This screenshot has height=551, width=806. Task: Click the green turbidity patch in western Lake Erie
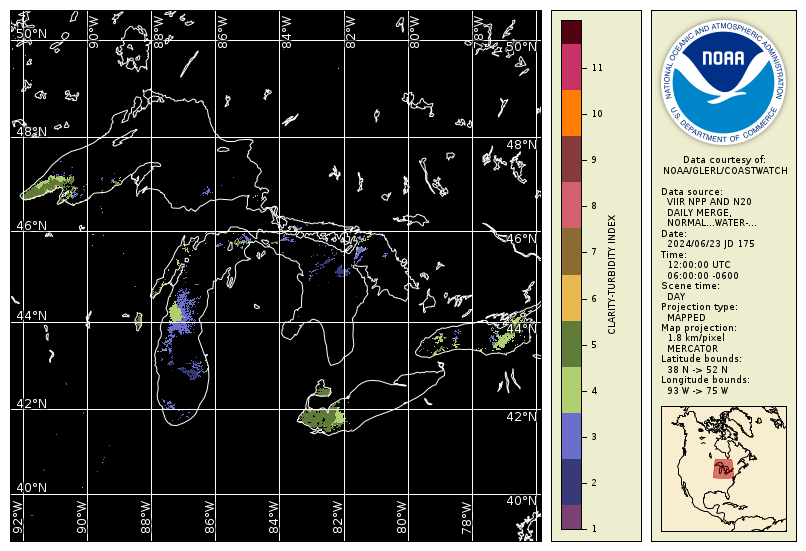(322, 417)
